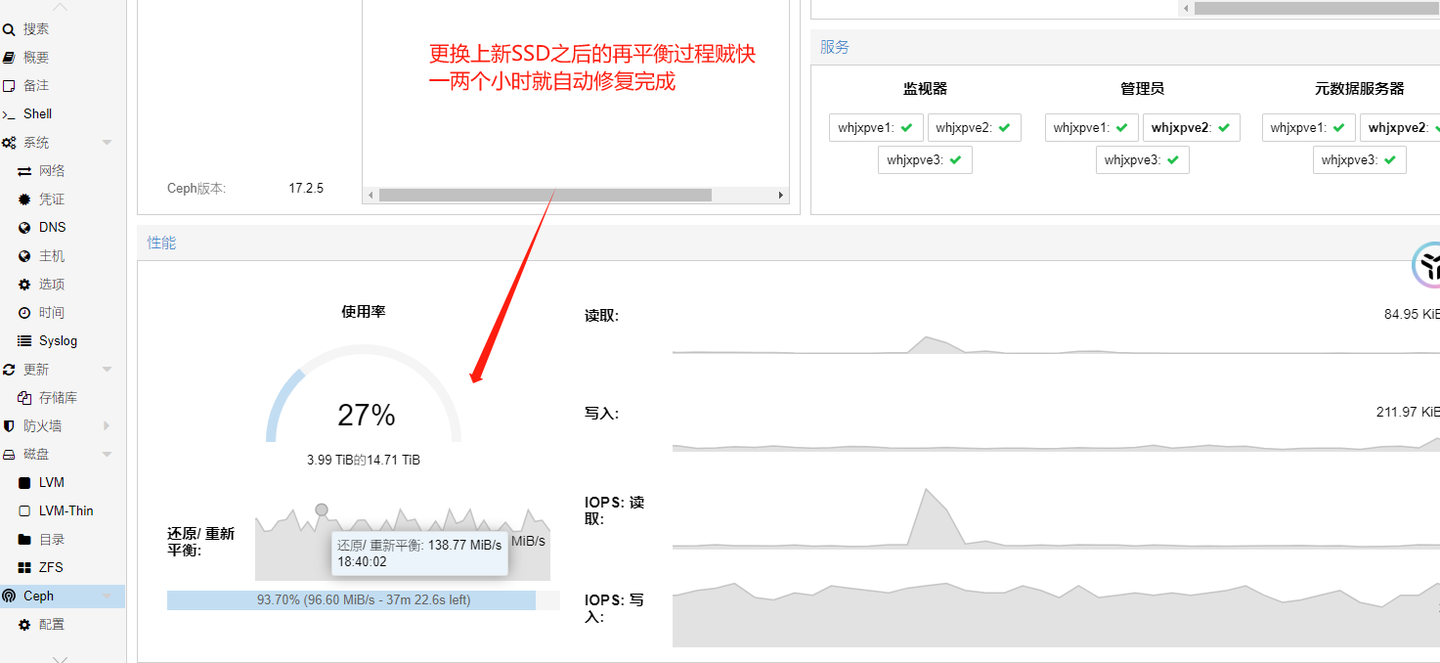This screenshot has height=663, width=1440.
Task: Expand the firewall submenu arrow
Action: pyautogui.click(x=107, y=426)
